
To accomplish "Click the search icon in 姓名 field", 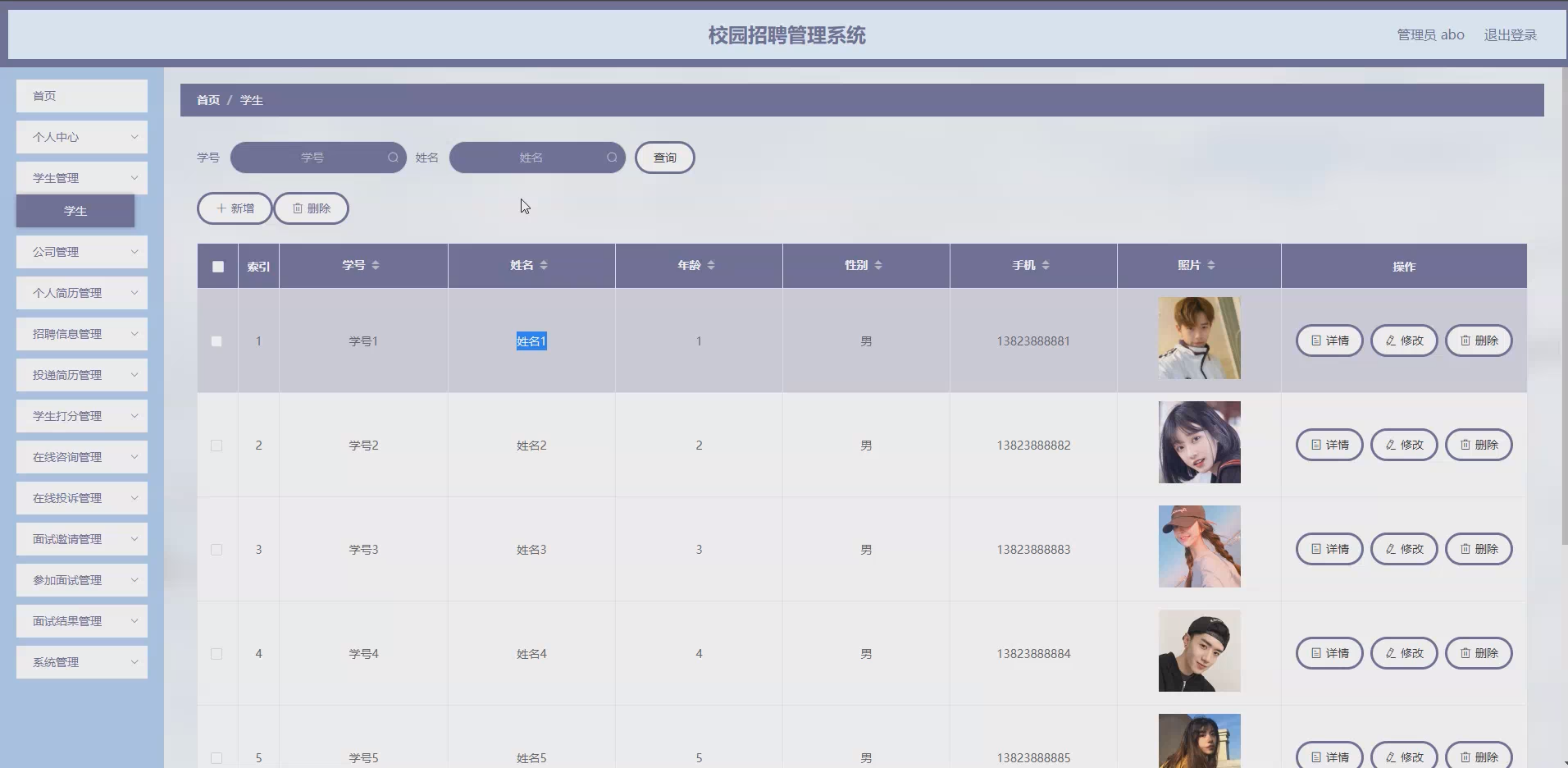I will (612, 158).
